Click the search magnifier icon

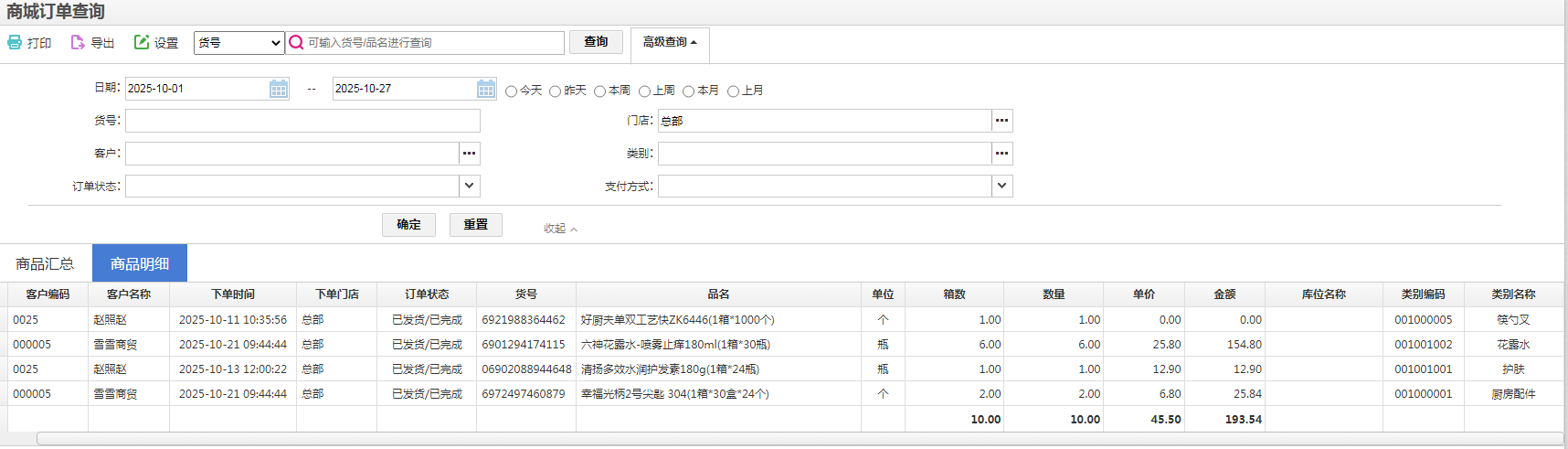pos(296,42)
